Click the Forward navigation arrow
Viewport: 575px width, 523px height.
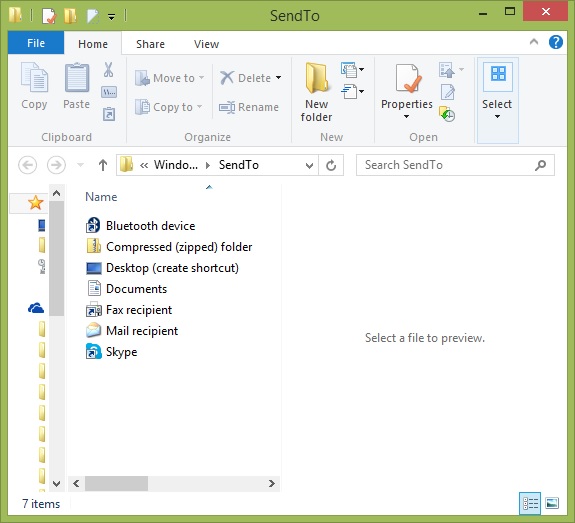(x=56, y=165)
